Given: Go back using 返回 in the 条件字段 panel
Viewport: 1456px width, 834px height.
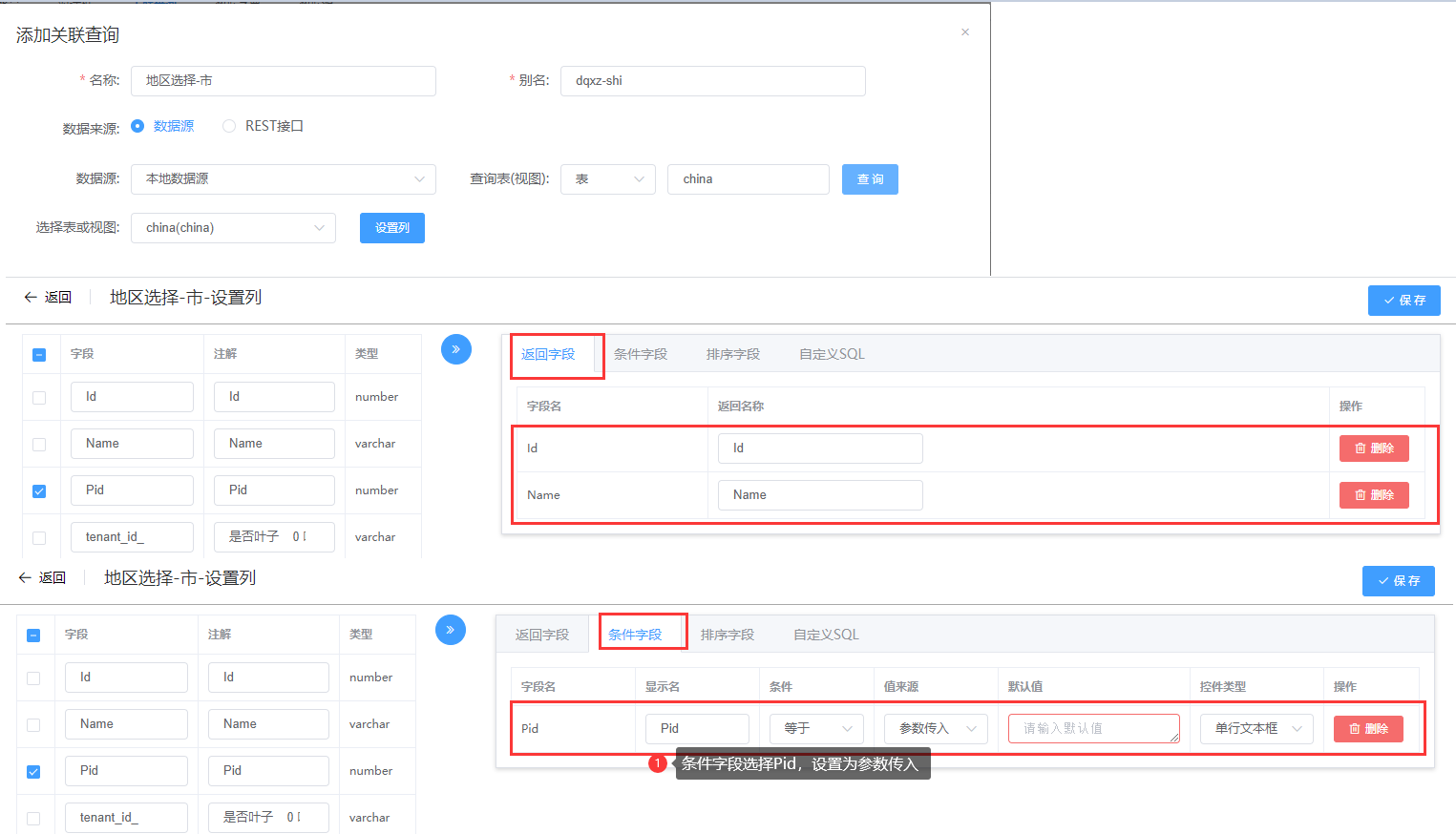Looking at the screenshot, I should pos(42,577).
